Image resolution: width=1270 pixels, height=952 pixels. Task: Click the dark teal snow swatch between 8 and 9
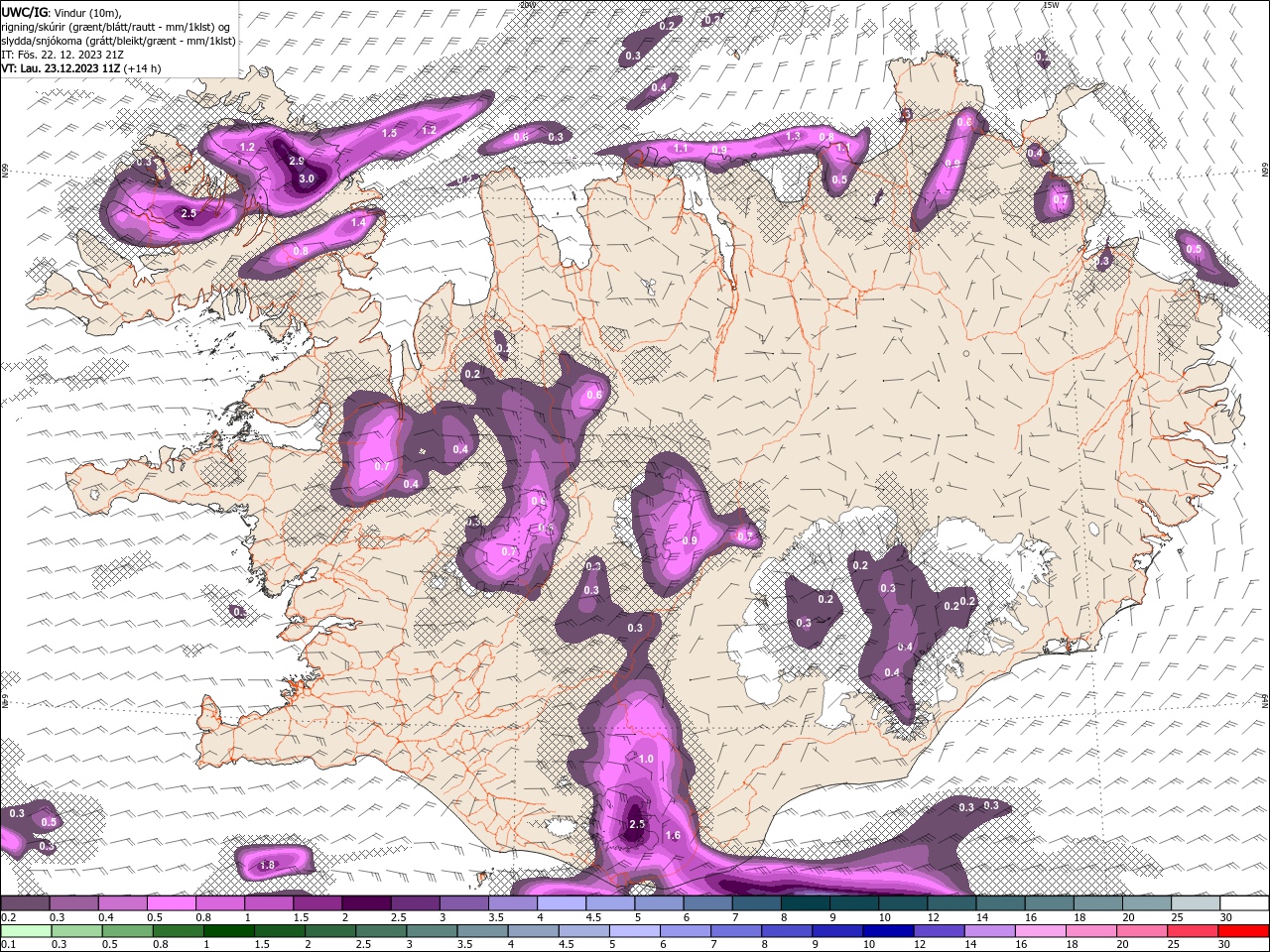806,903
